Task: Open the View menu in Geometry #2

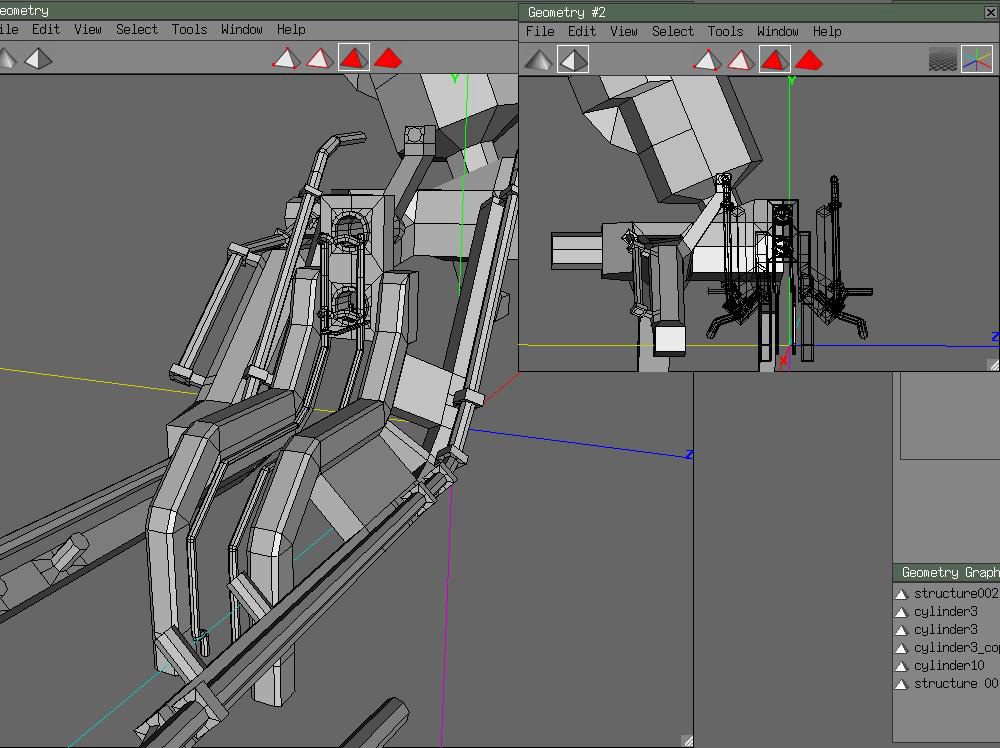Action: [623, 31]
